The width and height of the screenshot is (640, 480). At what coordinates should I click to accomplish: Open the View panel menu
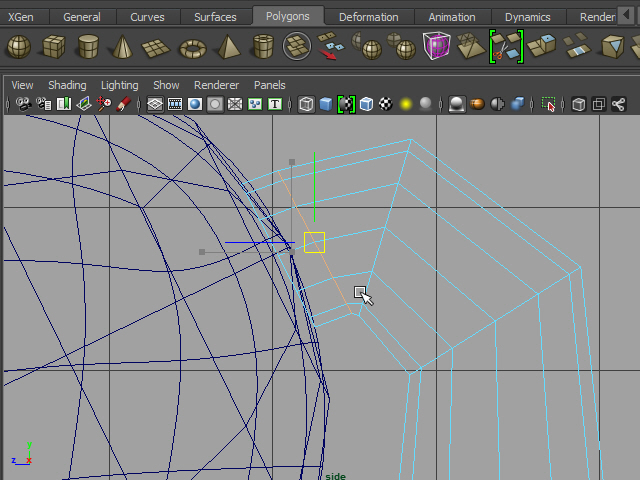point(22,85)
